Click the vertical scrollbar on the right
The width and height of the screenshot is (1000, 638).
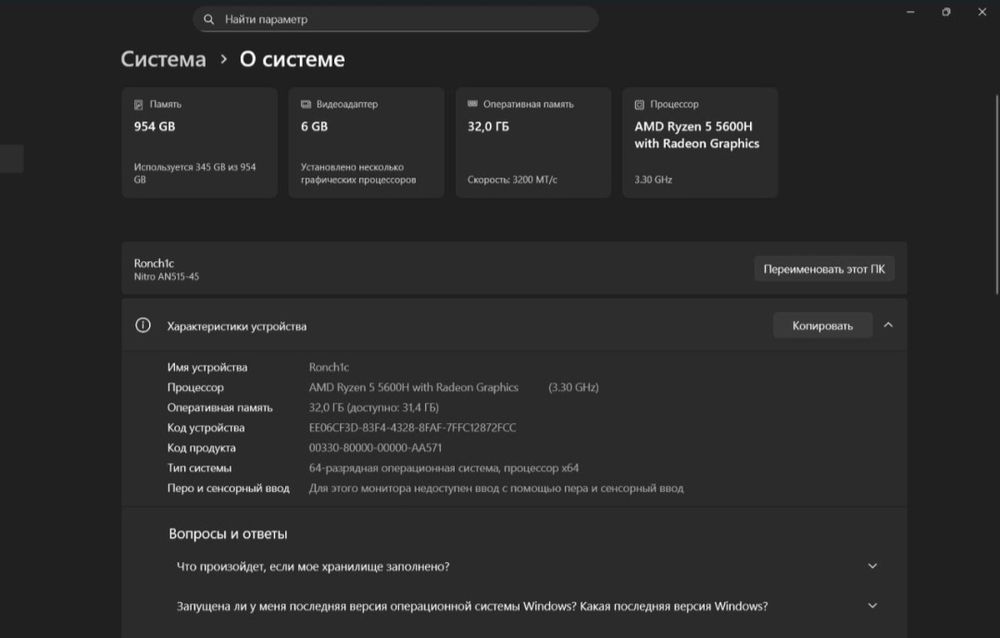997,195
